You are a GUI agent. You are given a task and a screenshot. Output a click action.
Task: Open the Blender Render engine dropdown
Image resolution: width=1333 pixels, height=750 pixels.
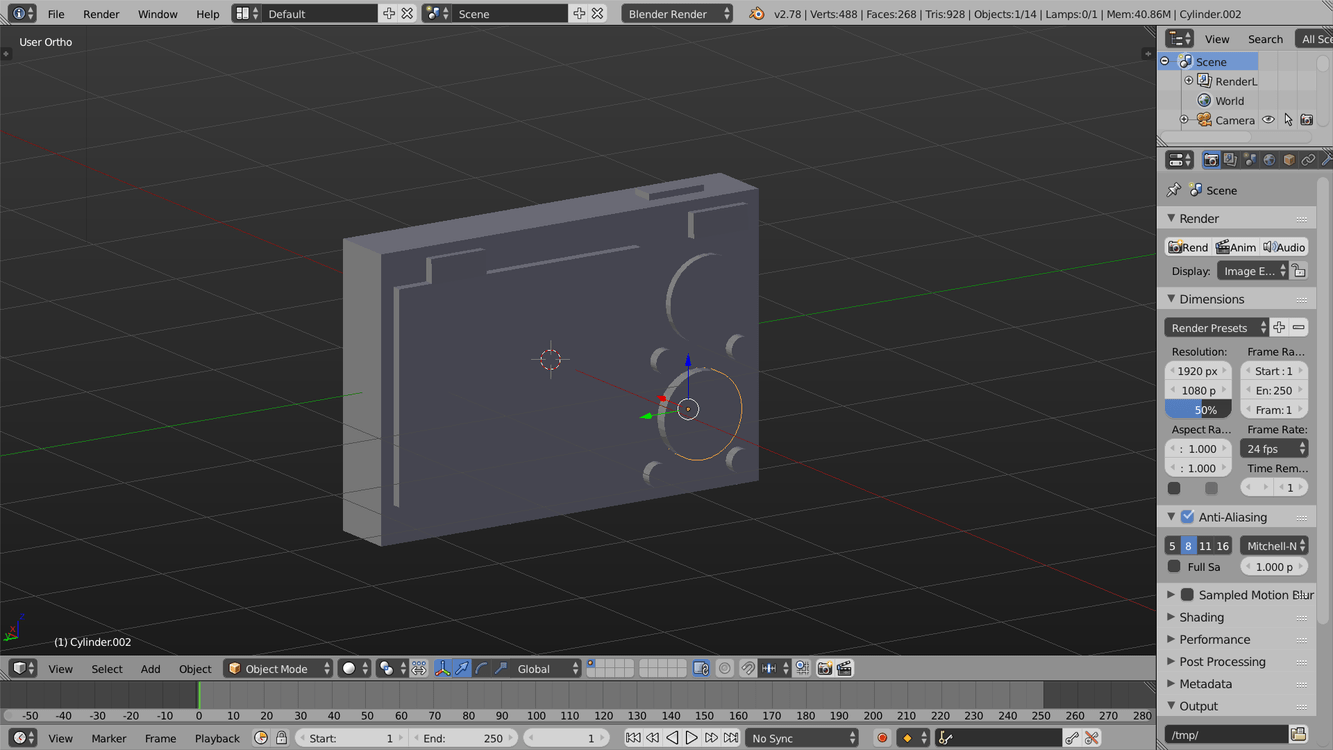click(x=677, y=14)
